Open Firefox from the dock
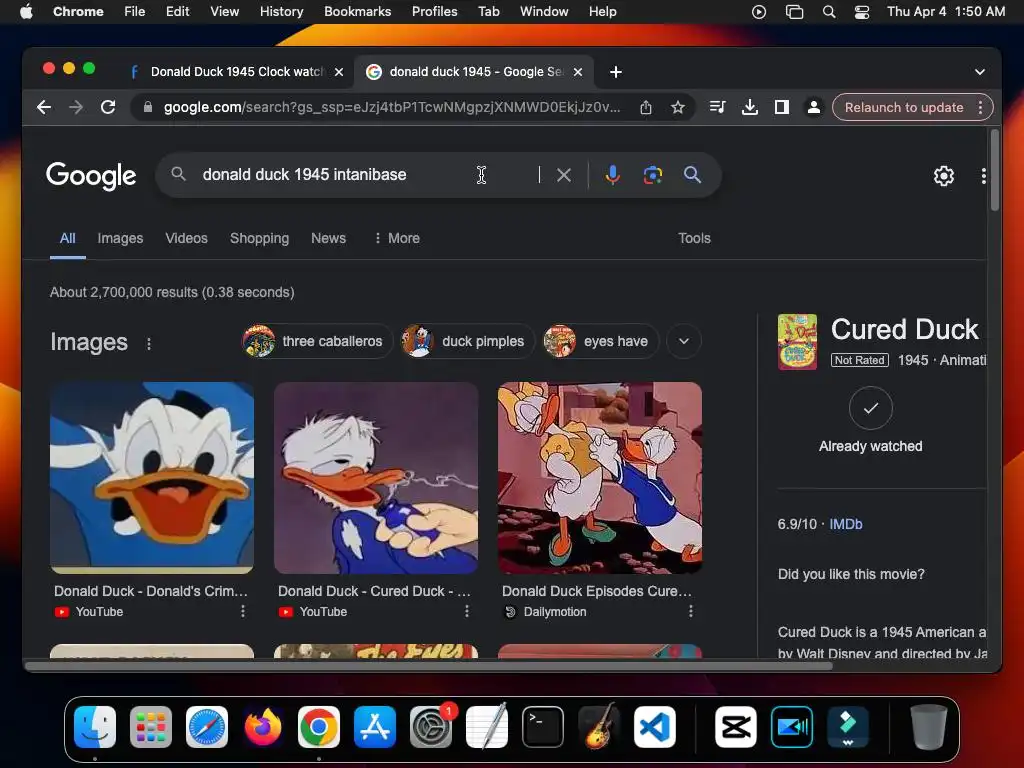Viewport: 1024px width, 768px height. point(263,727)
